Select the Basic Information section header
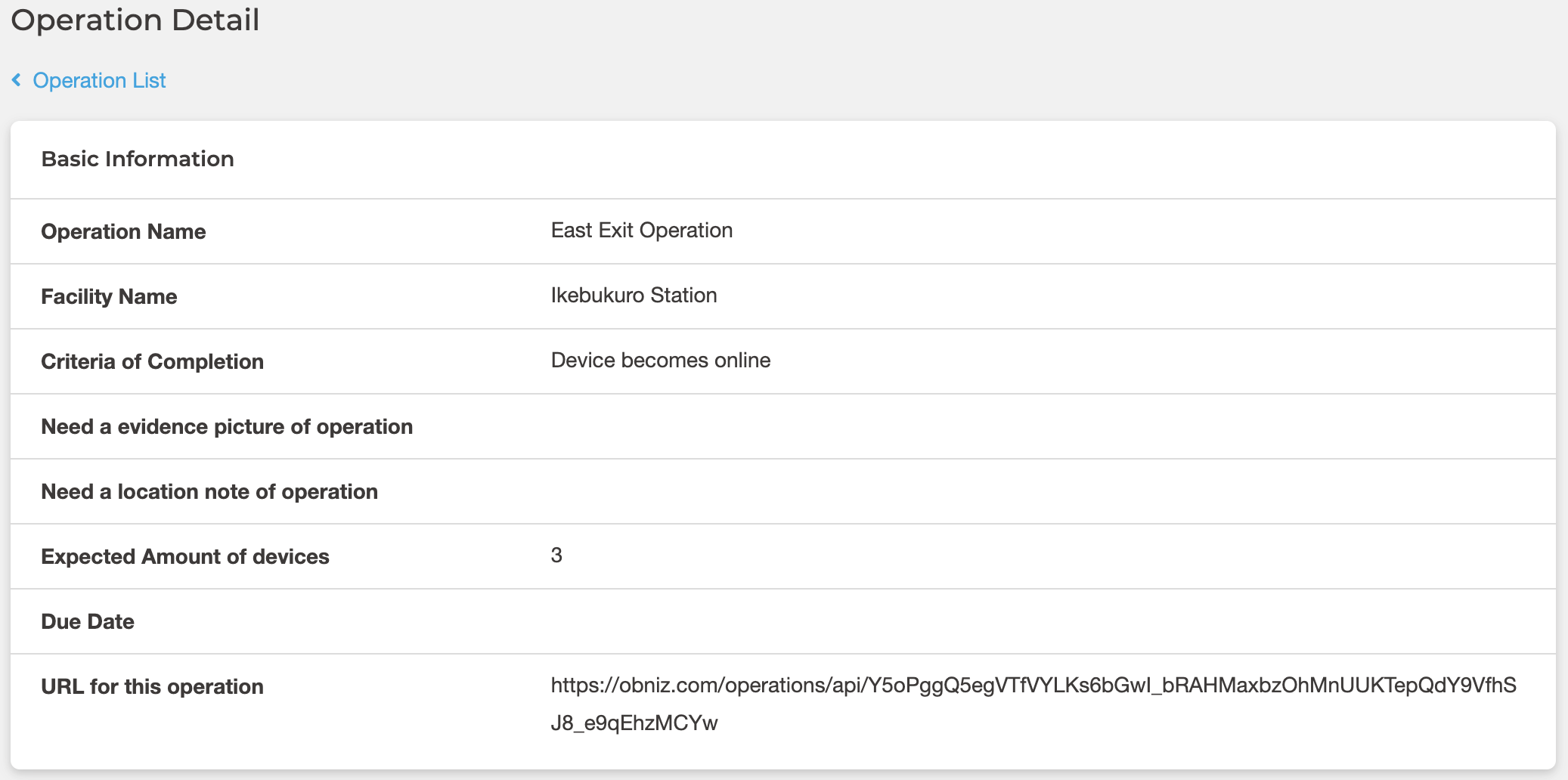The height and width of the screenshot is (780, 1568). pos(138,159)
